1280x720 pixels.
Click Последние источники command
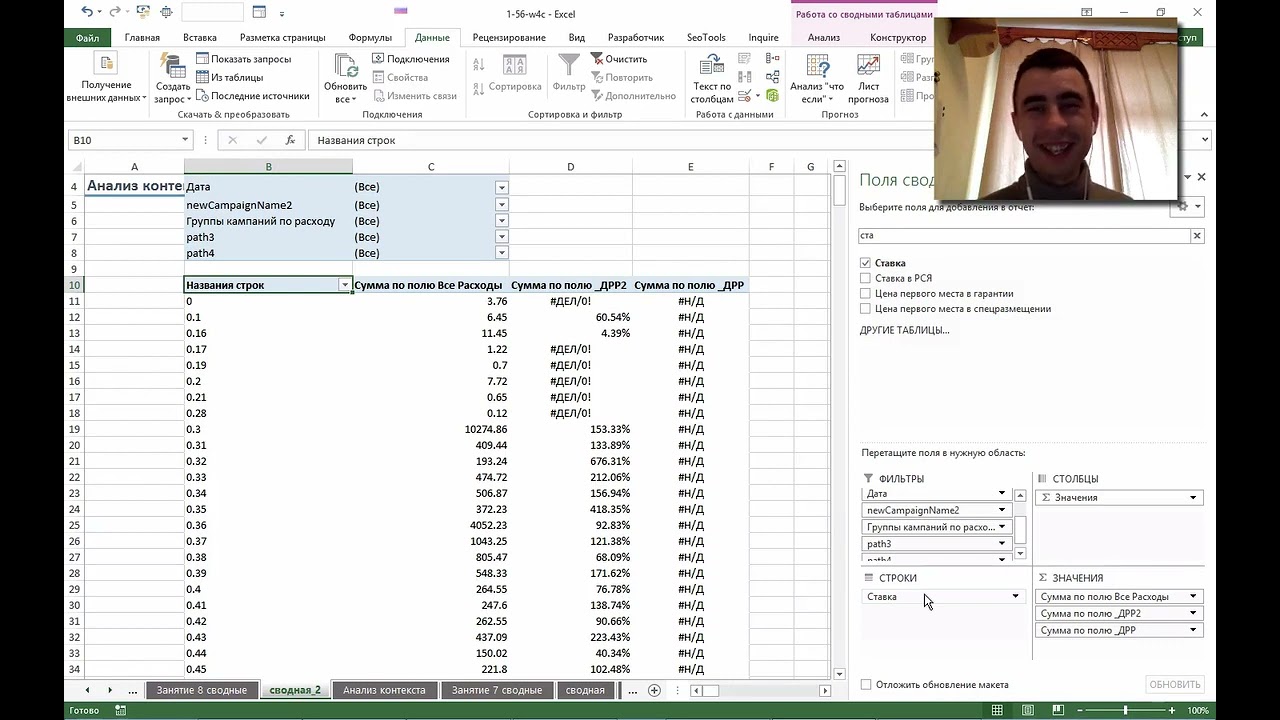pyautogui.click(x=252, y=96)
